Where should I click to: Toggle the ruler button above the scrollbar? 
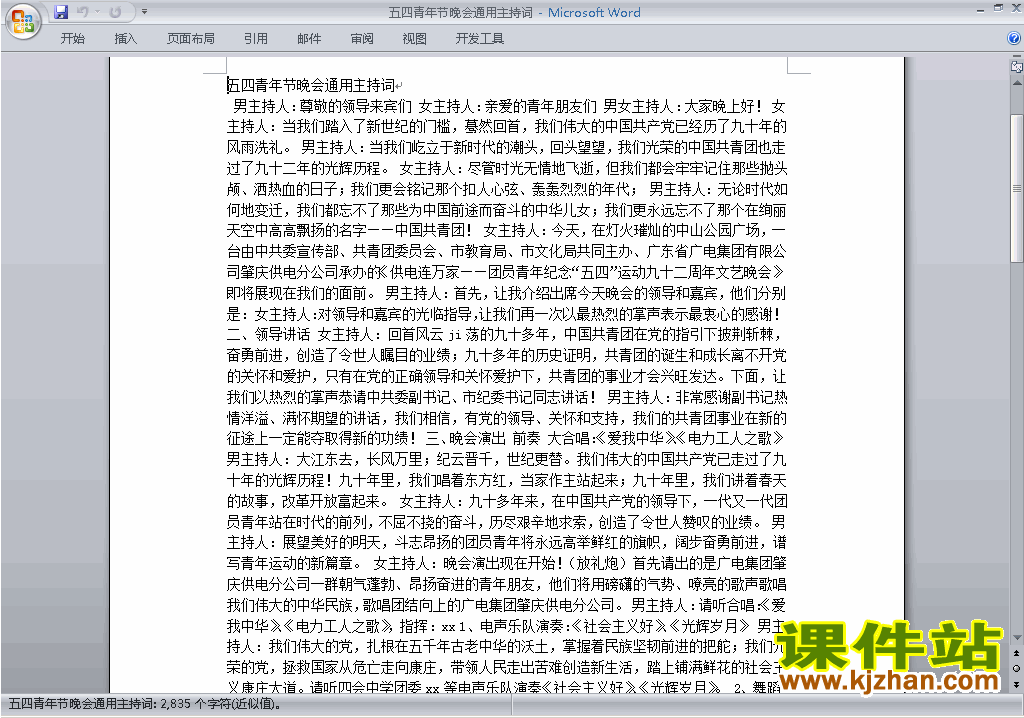pyautogui.click(x=1016, y=66)
